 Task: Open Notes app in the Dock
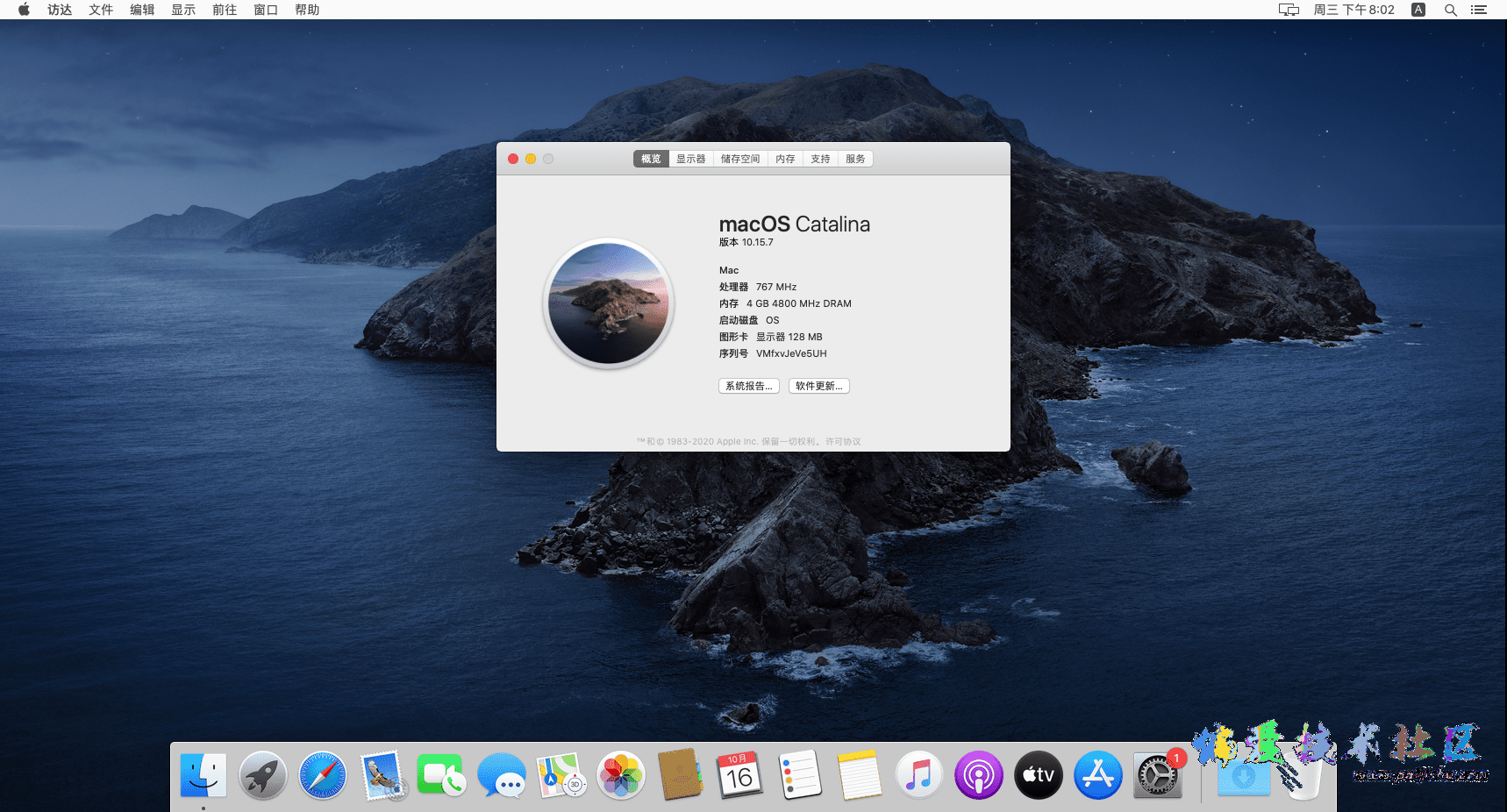[860, 775]
